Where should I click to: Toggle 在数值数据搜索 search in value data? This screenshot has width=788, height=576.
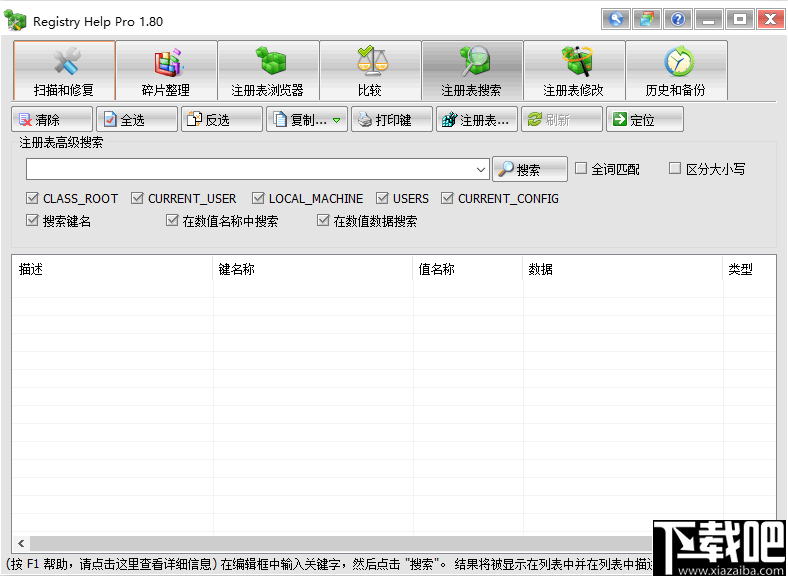(x=367, y=221)
